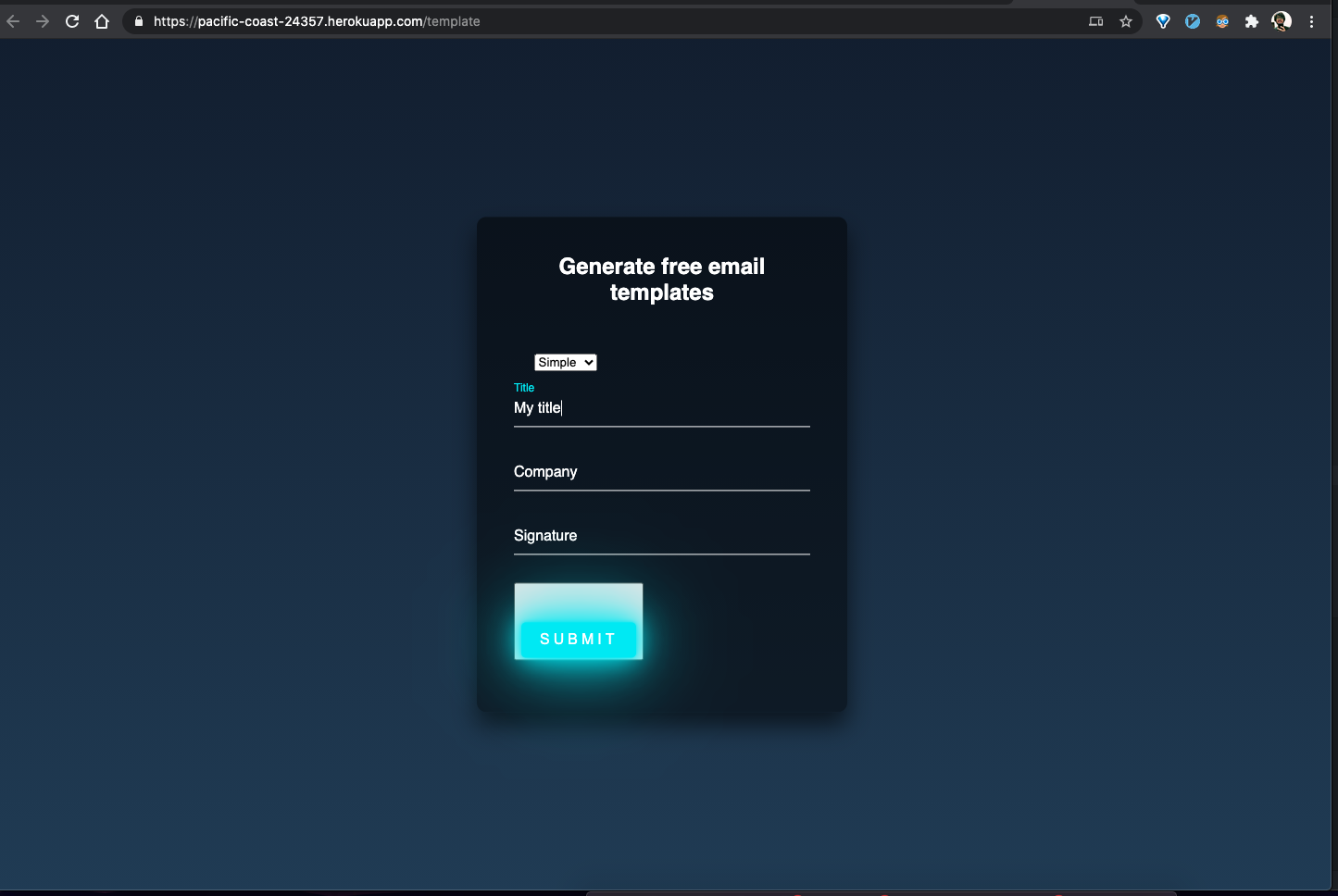Open the blue circular pen extension
Screen dimensions: 1338x896
pos(1193,21)
